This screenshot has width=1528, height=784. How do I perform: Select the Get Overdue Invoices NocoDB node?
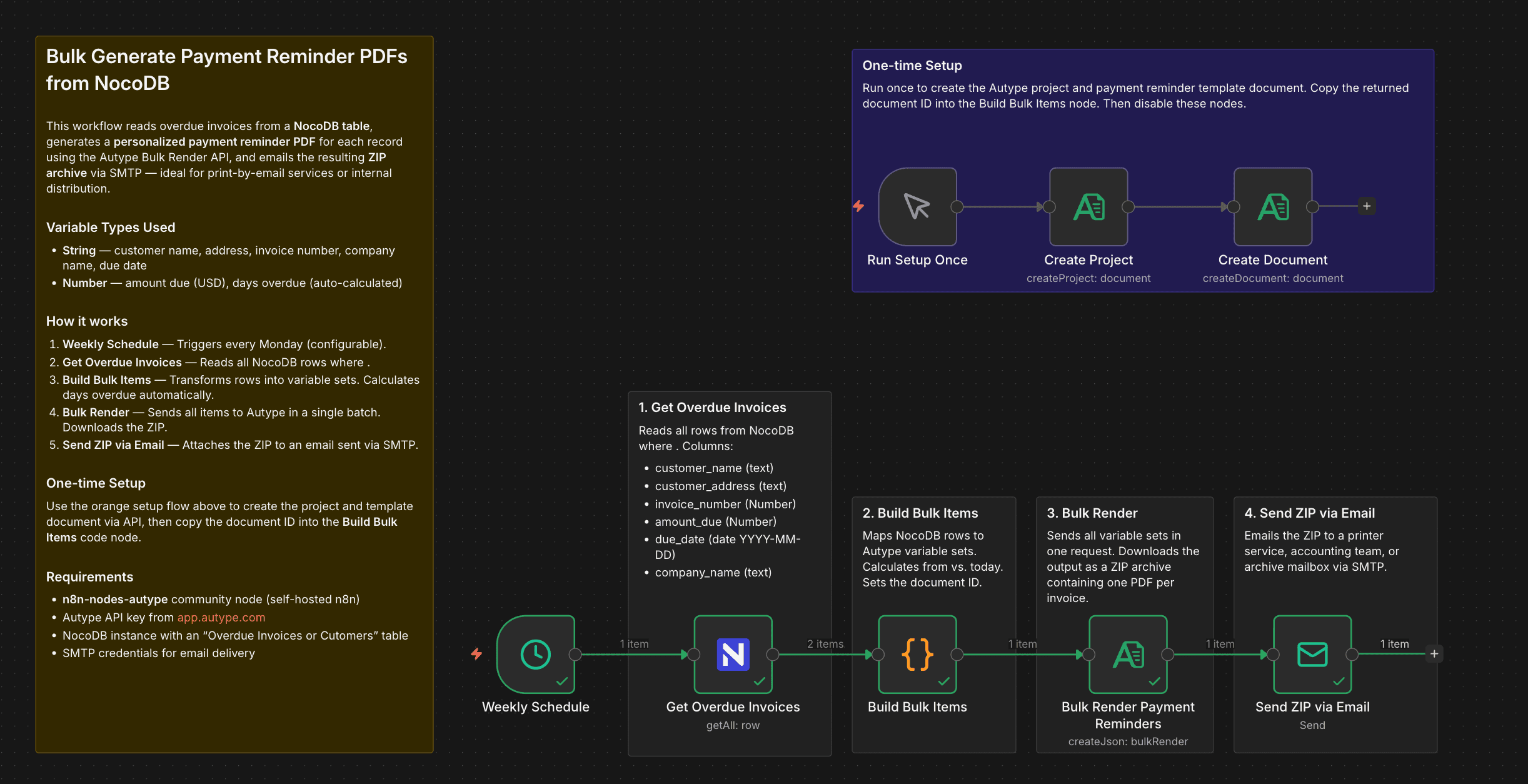point(733,654)
